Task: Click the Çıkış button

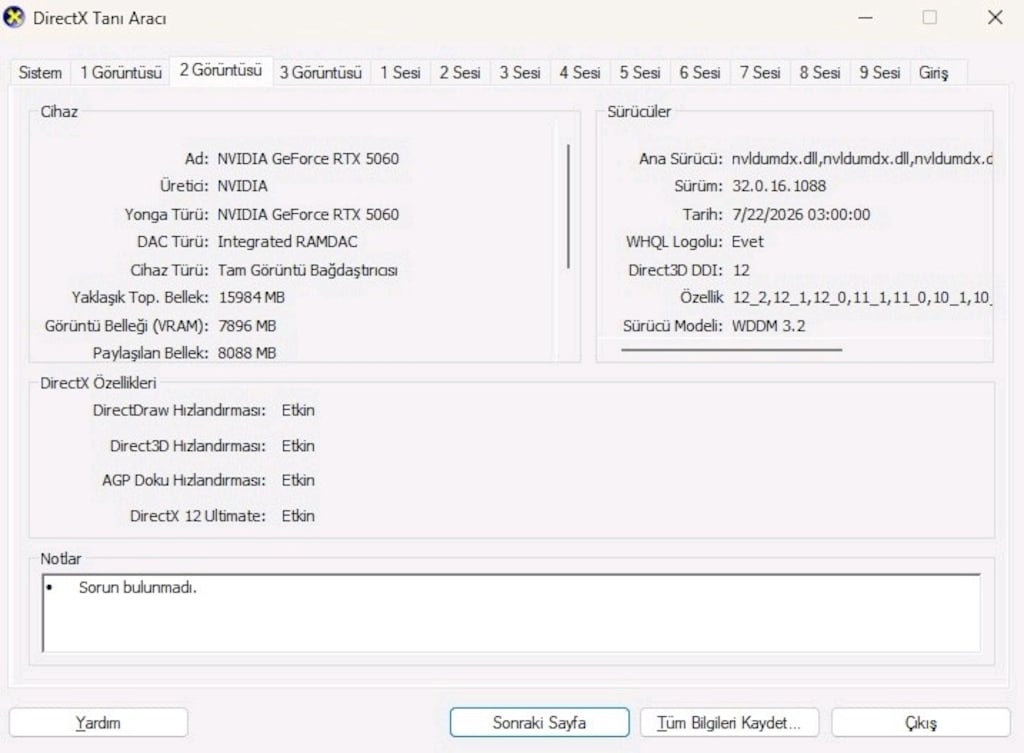Action: point(921,723)
